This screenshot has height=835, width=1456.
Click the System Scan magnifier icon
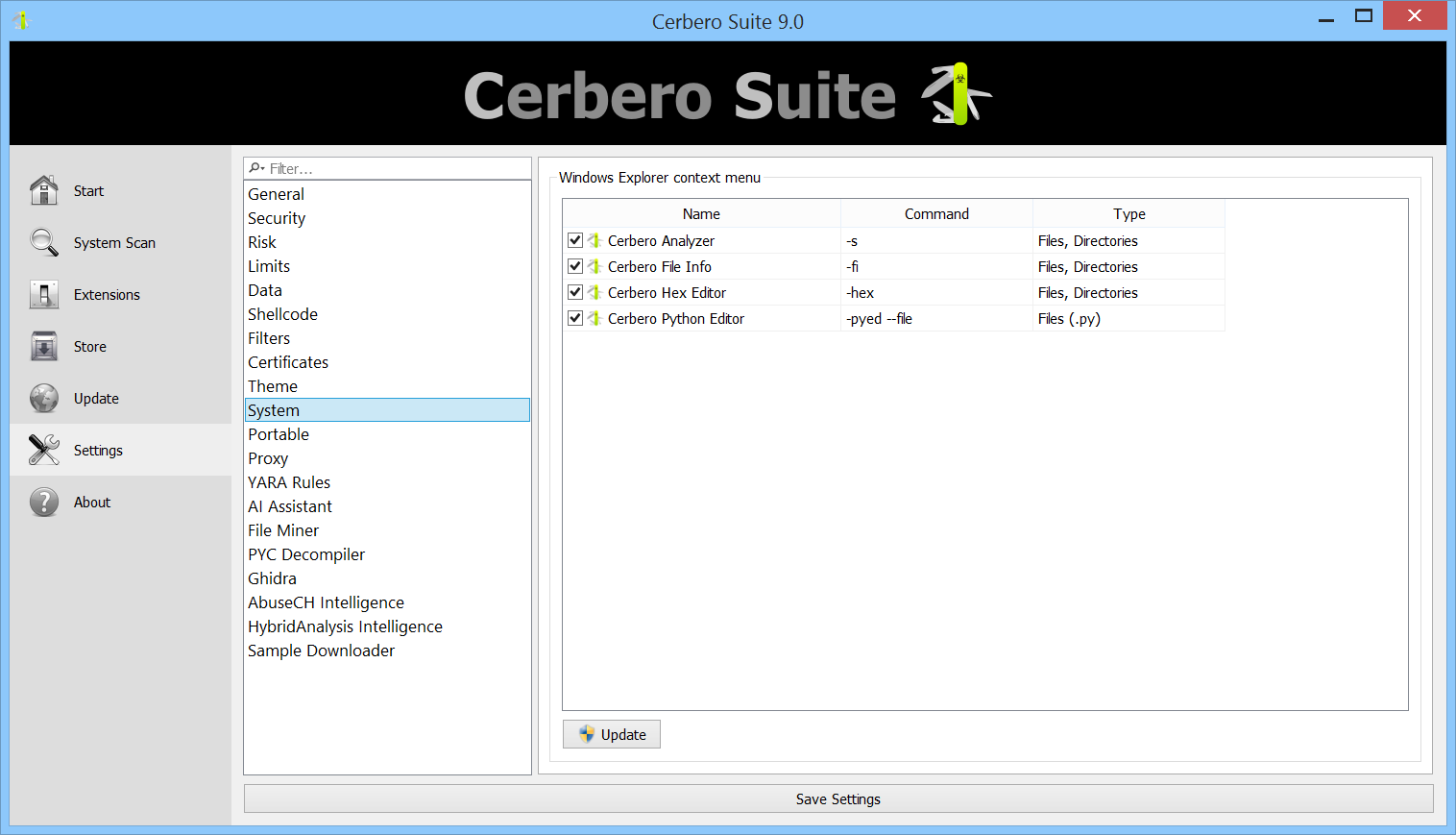(44, 242)
